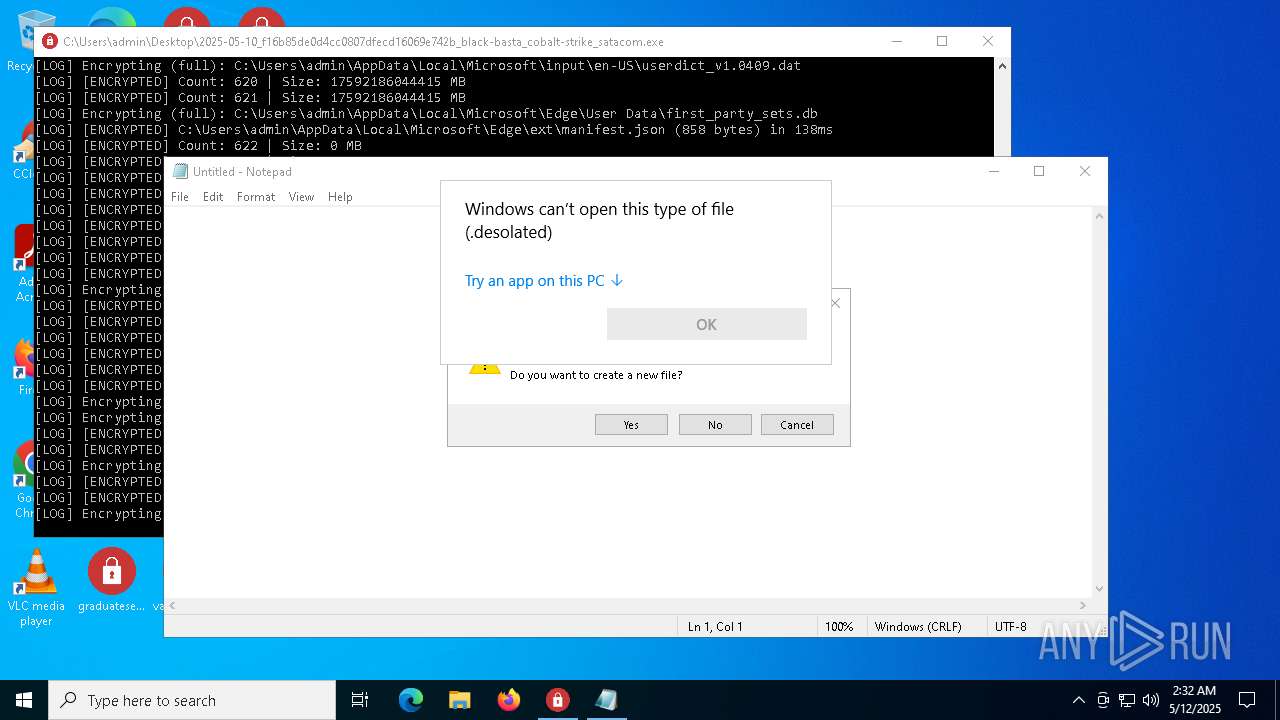Image resolution: width=1280 pixels, height=720 pixels.
Task: Open VLC media player desktop shortcut
Action: click(x=36, y=588)
